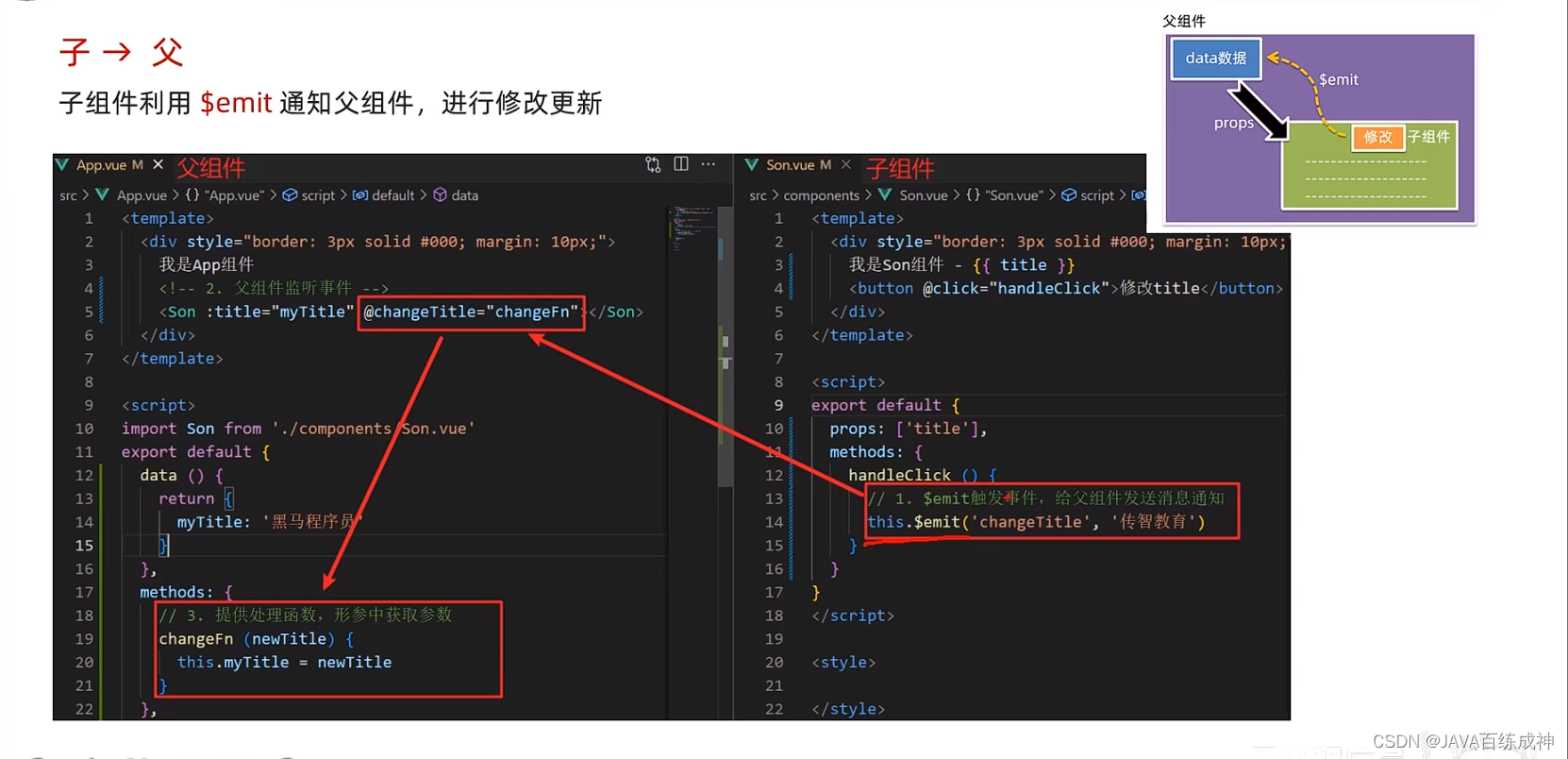This screenshot has height=759, width=1568.
Task: Select 'App.vue' file breadcrumb item
Action: pyautogui.click(x=142, y=195)
